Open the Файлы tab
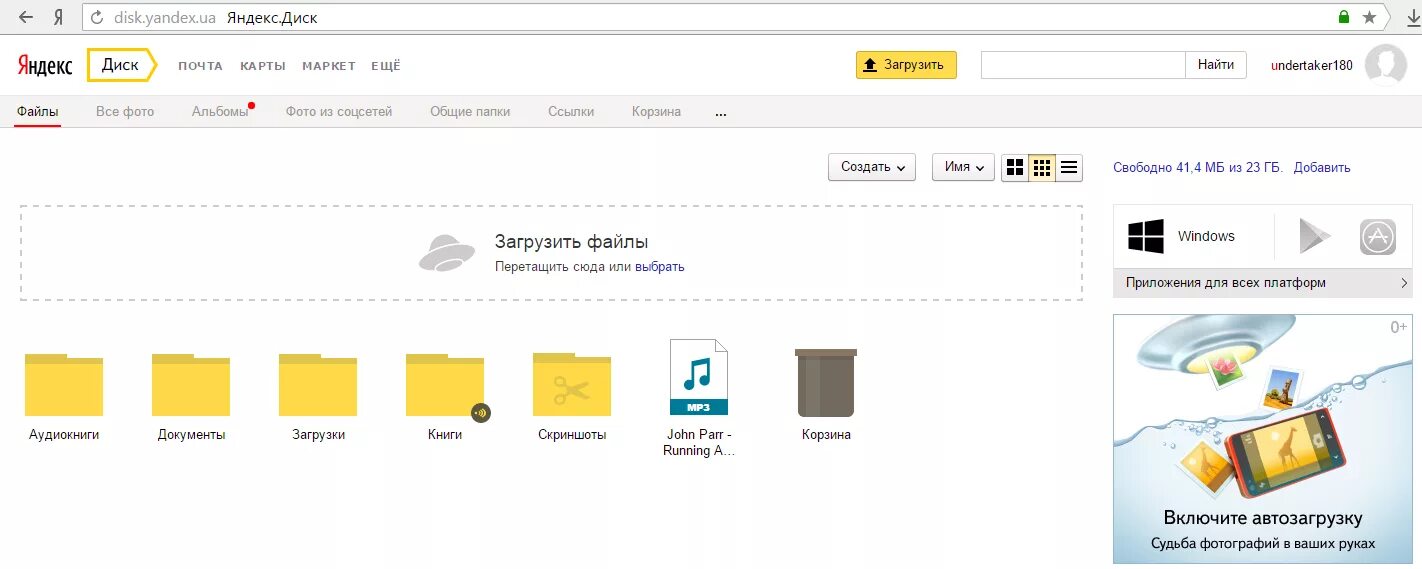 [38, 111]
